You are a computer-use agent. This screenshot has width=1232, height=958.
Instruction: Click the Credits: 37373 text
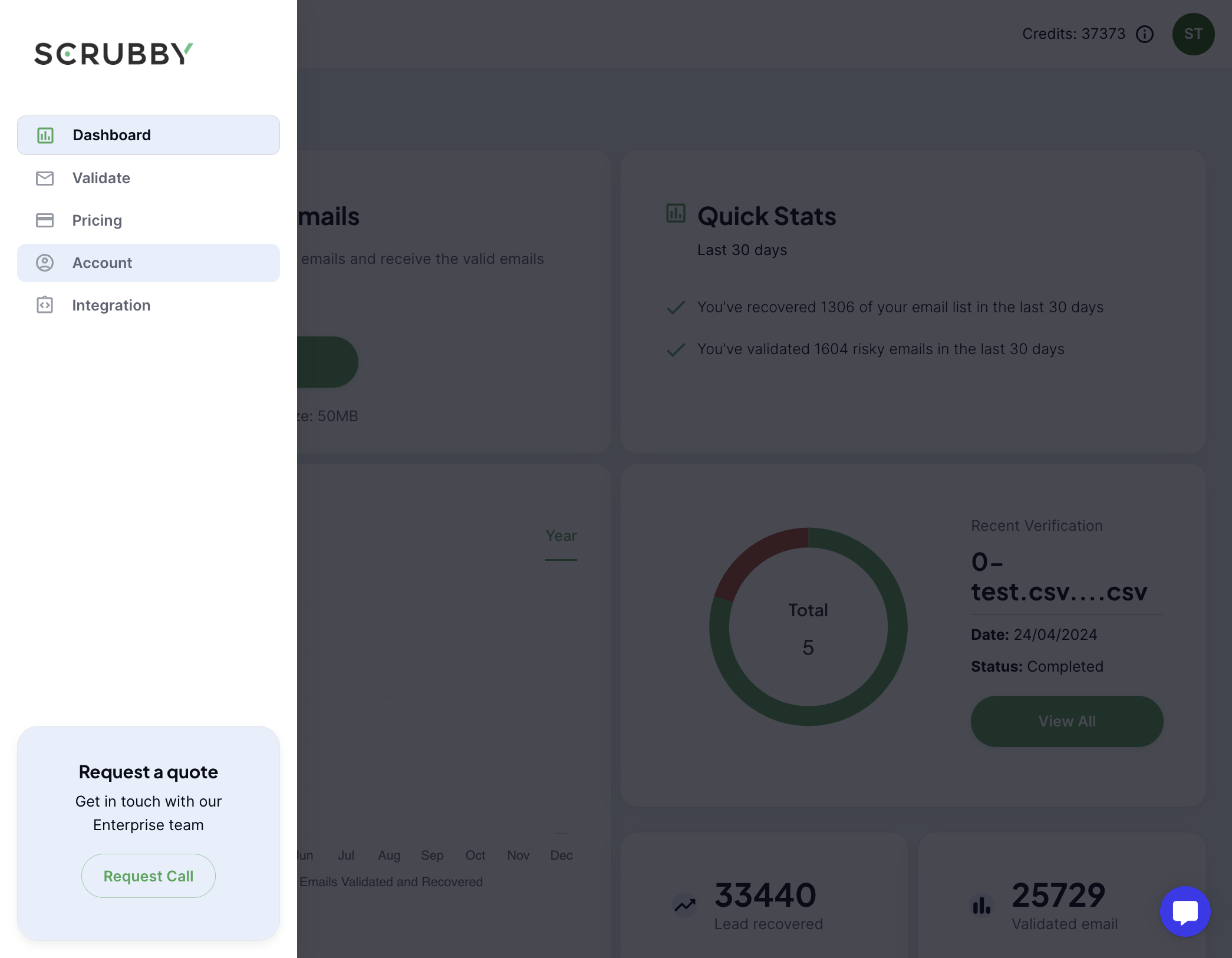[x=1073, y=34]
